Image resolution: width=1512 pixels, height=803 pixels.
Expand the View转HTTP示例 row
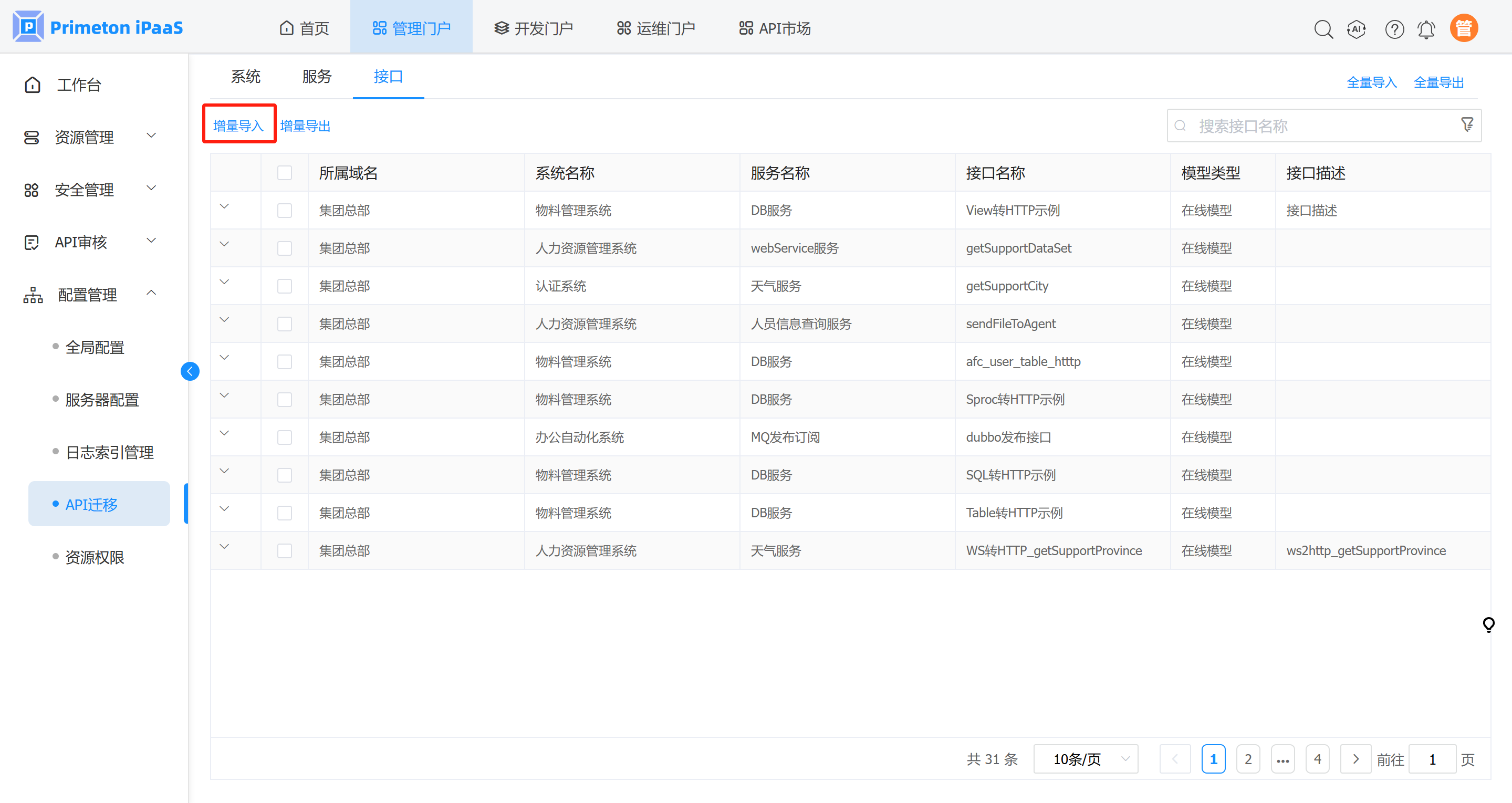[x=224, y=206]
